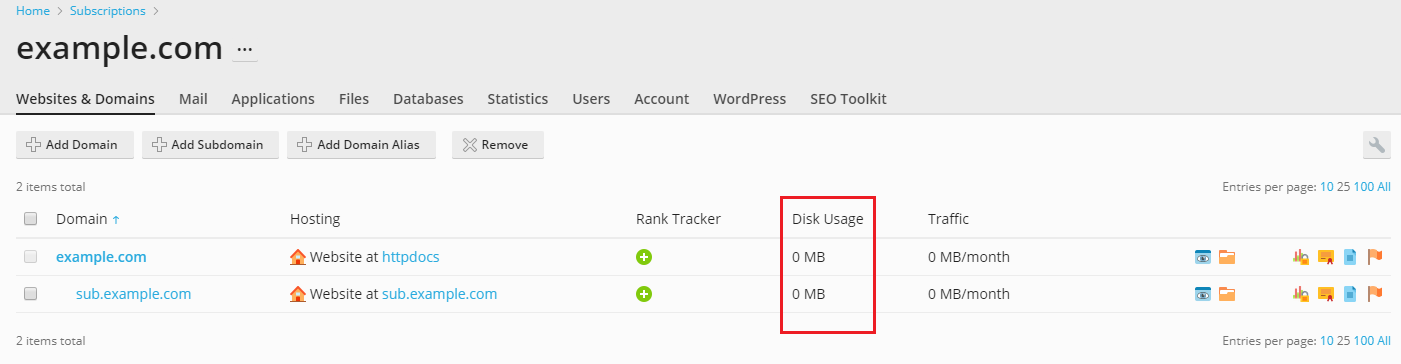Viewport: 1401px width, 364px height.
Task: Click the Add Domain button
Action: [75, 145]
